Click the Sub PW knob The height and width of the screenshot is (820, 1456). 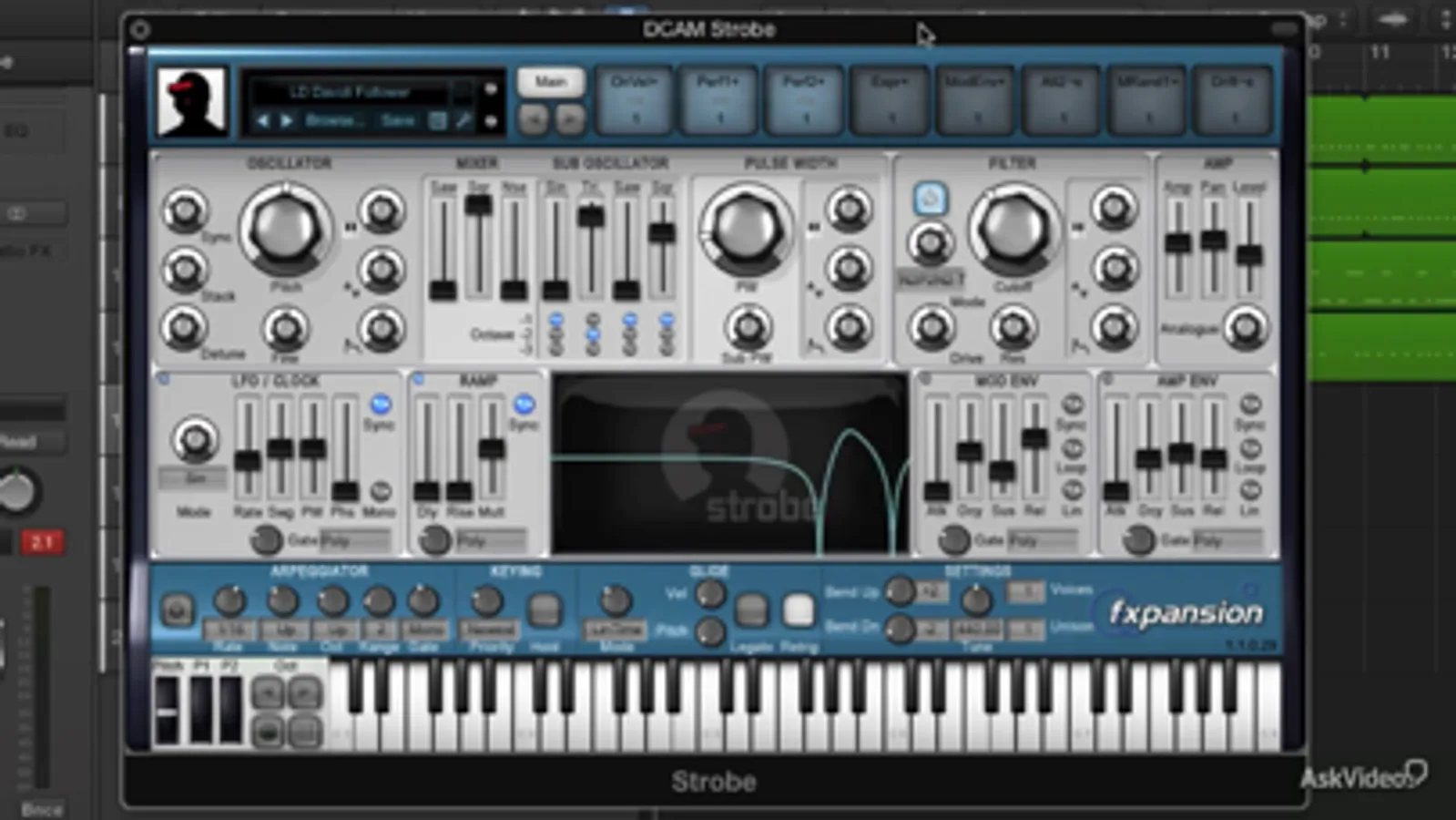[x=748, y=327]
